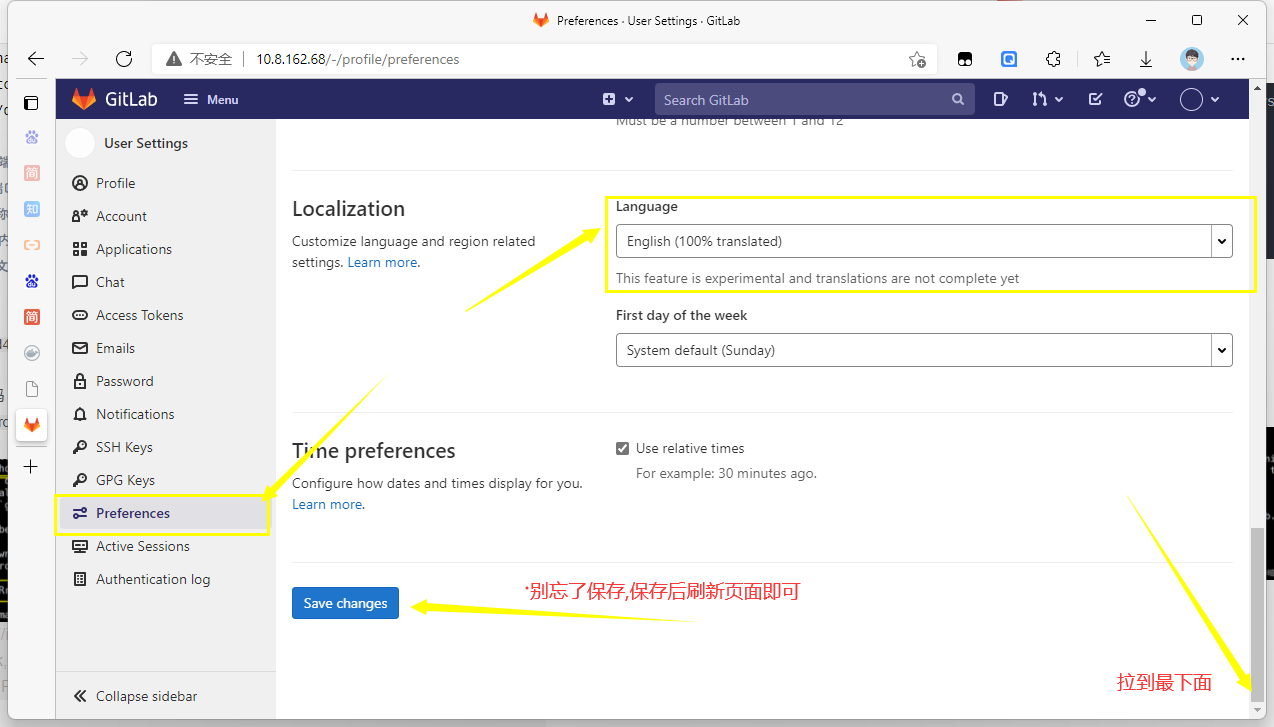The height and width of the screenshot is (727, 1274).
Task: Open the Help question mark dropdown
Action: (x=1140, y=99)
